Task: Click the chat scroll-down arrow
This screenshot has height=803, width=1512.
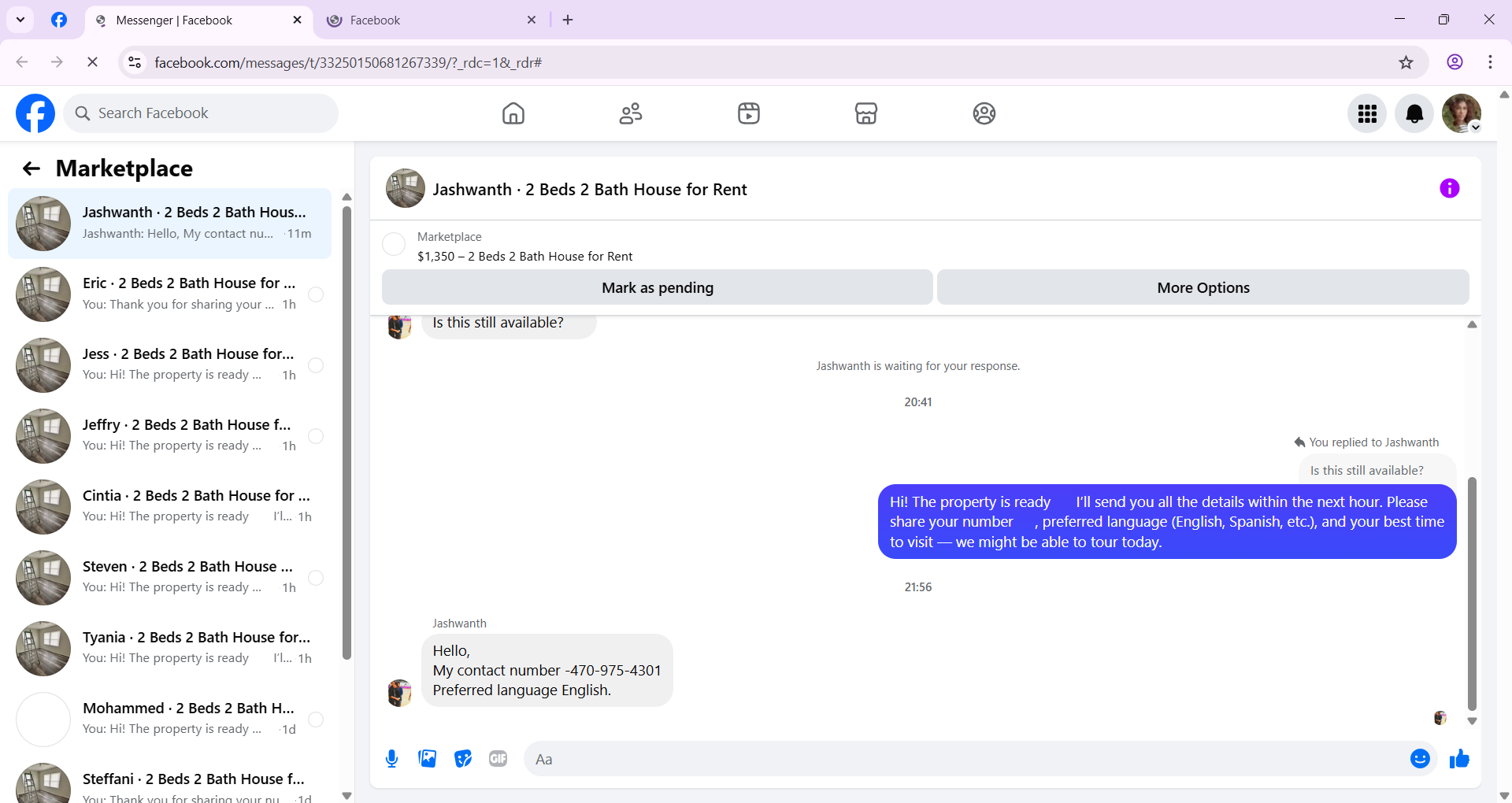Action: point(1472,721)
